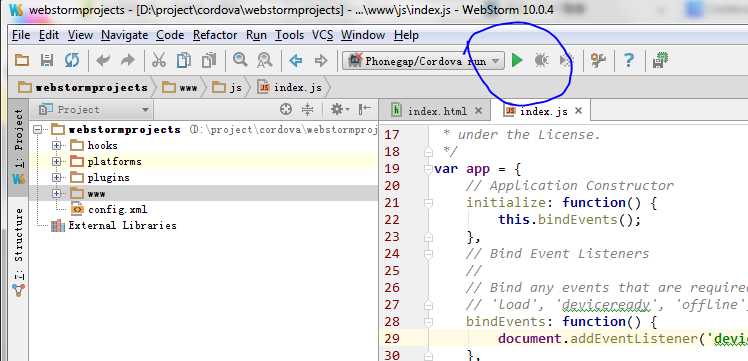Screen dimensions: 748x361
Task: Open the Navigate menu
Action: click(x=125, y=35)
